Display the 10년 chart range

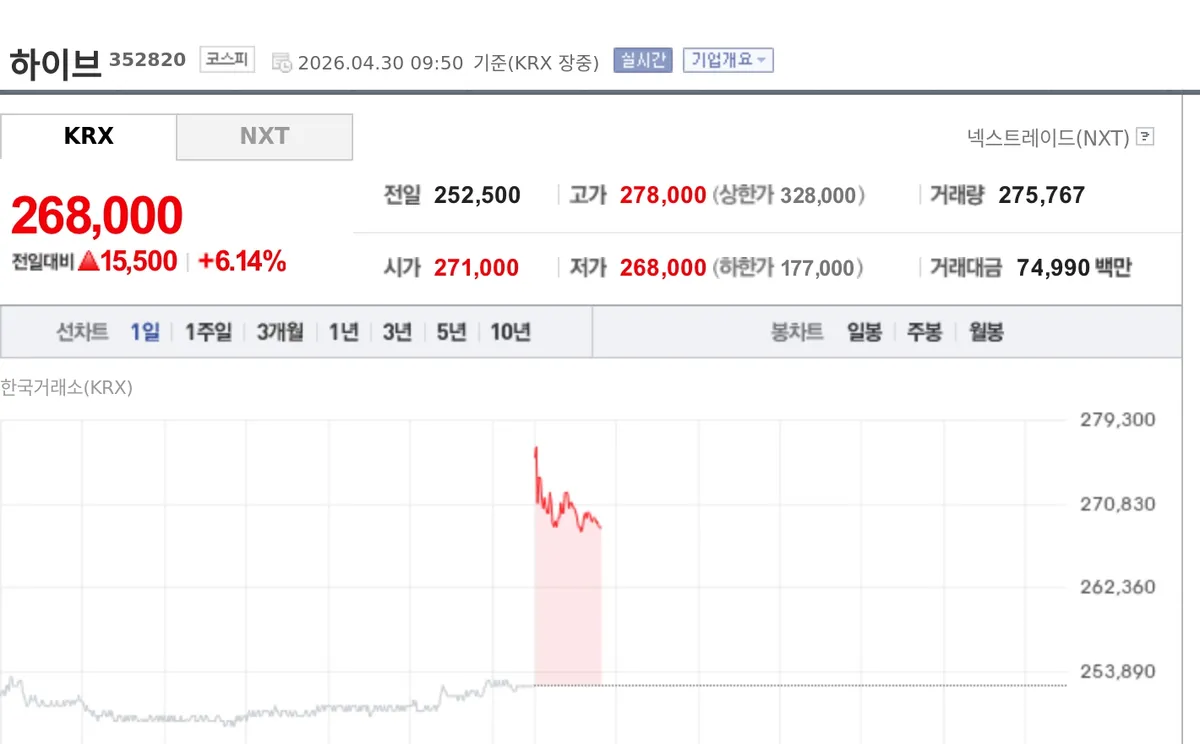click(510, 332)
